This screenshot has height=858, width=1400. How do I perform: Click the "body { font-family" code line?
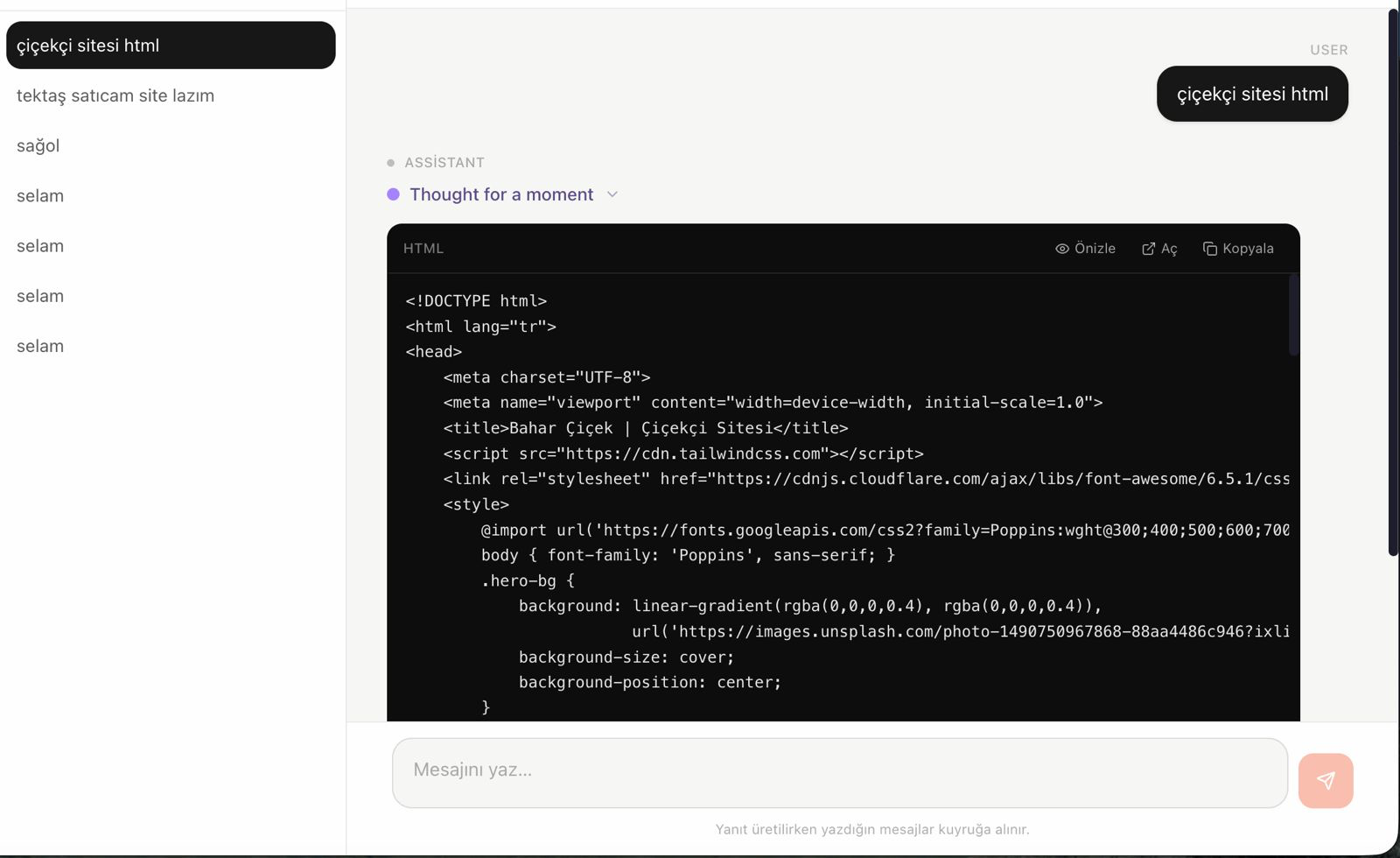(688, 555)
